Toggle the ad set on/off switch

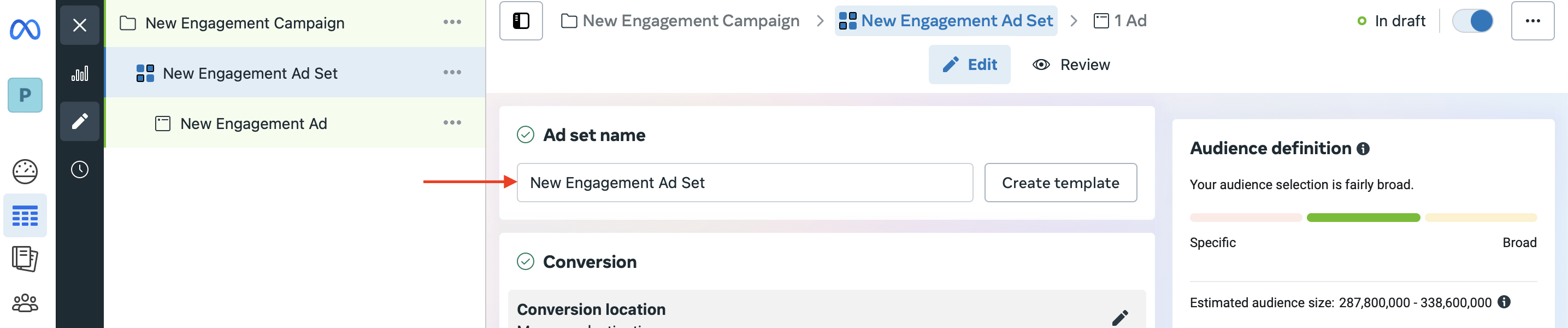coord(1472,21)
